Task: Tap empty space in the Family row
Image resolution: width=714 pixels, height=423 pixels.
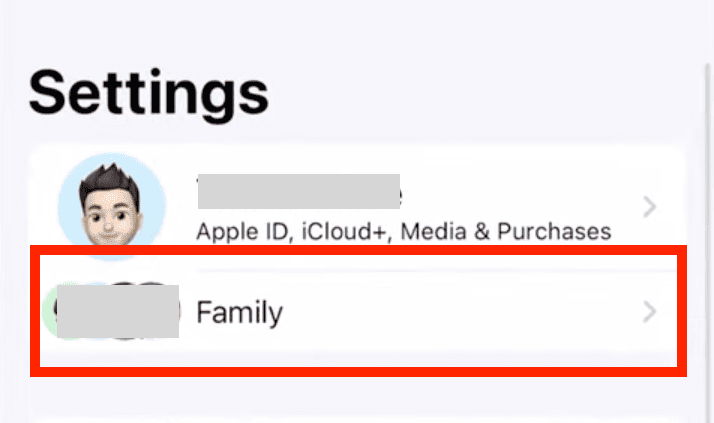Action: (x=460, y=313)
